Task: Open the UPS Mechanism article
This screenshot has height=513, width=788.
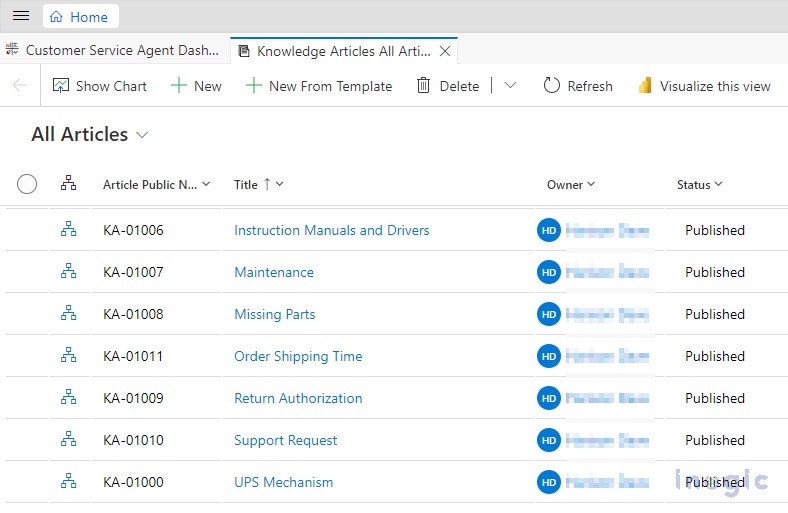Action: pos(283,482)
